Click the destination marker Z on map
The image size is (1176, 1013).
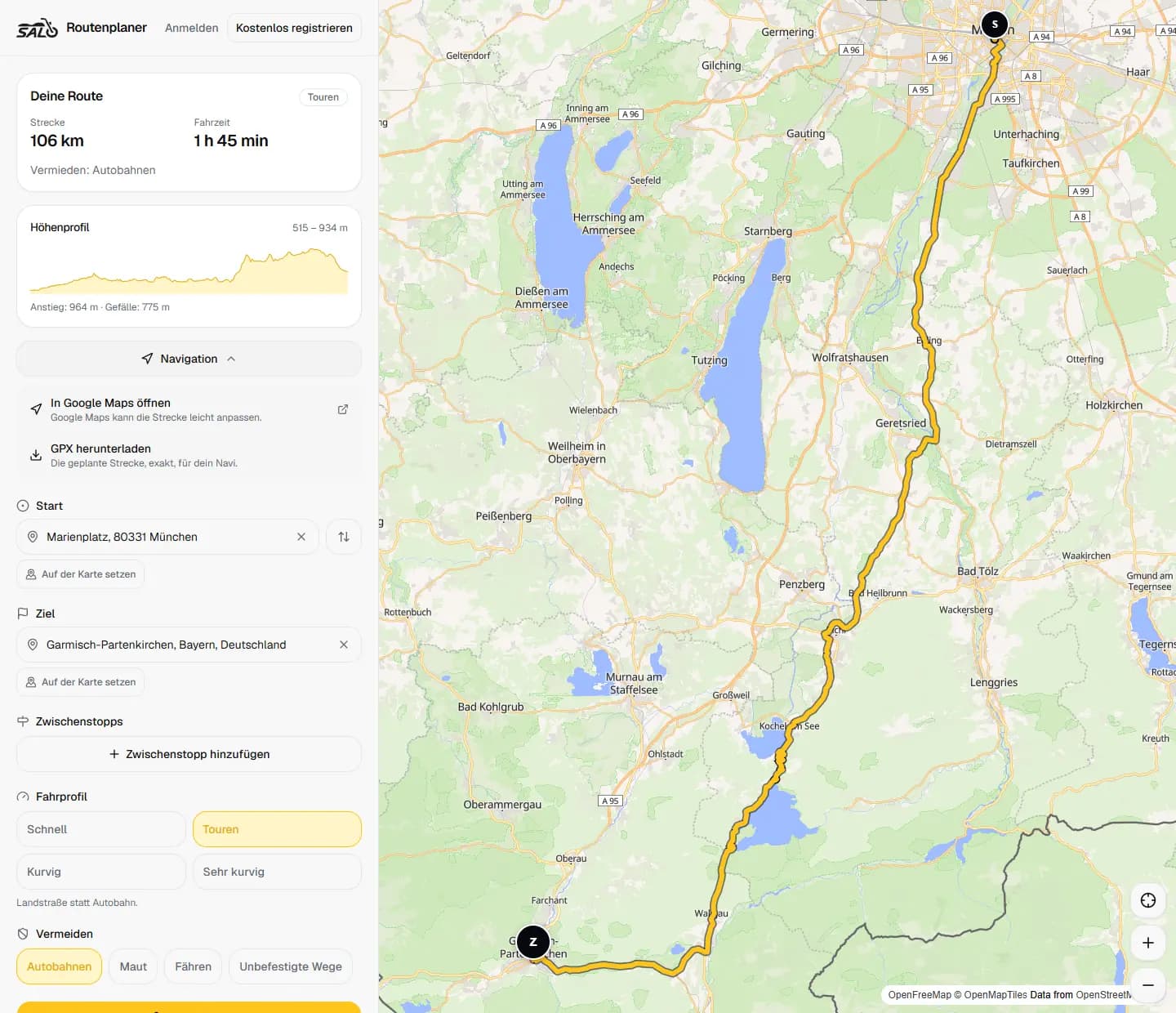pos(533,942)
